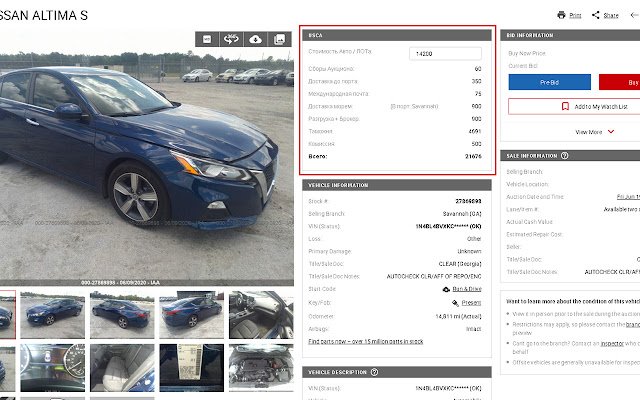
Task: Open the 360 degree vehicle view
Action: 231,39
